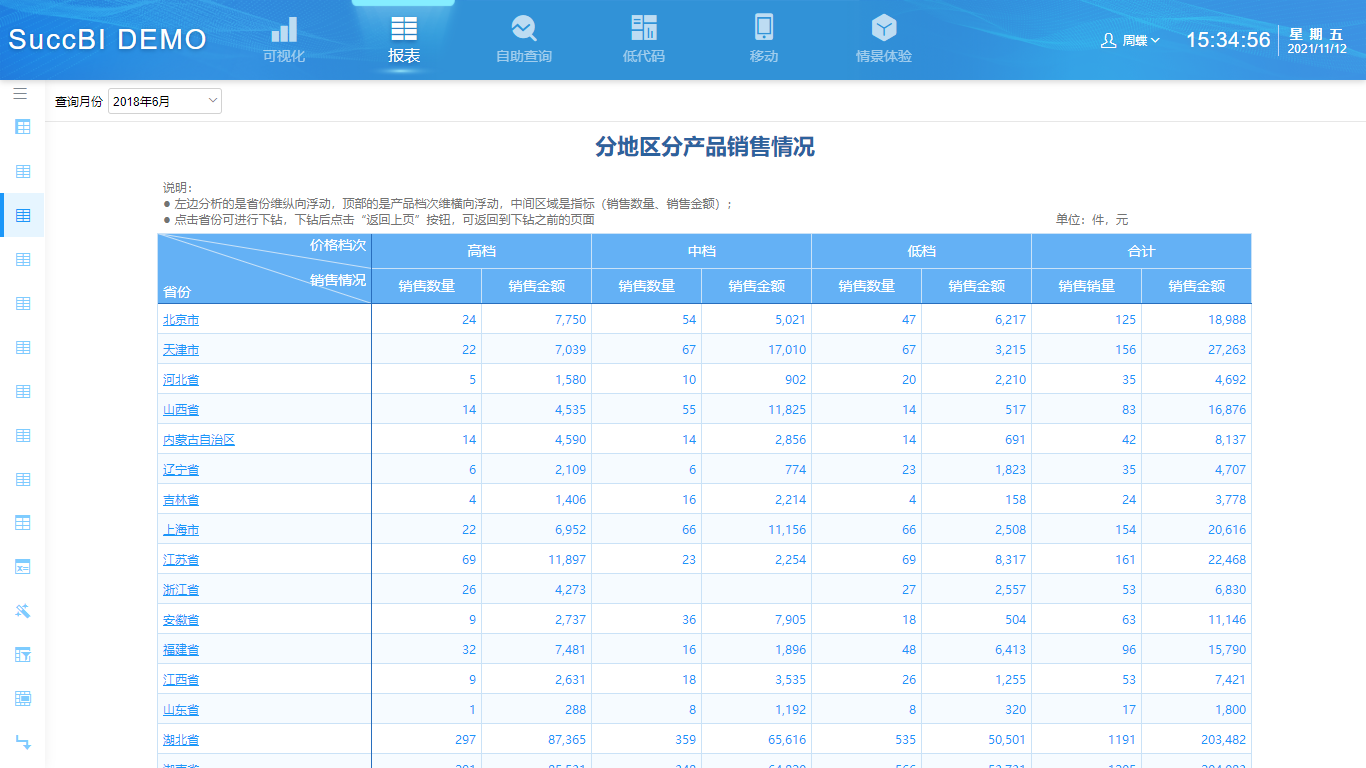This screenshot has height=768, width=1366.
Task: Click the 低档 column group header
Action: pos(922,251)
